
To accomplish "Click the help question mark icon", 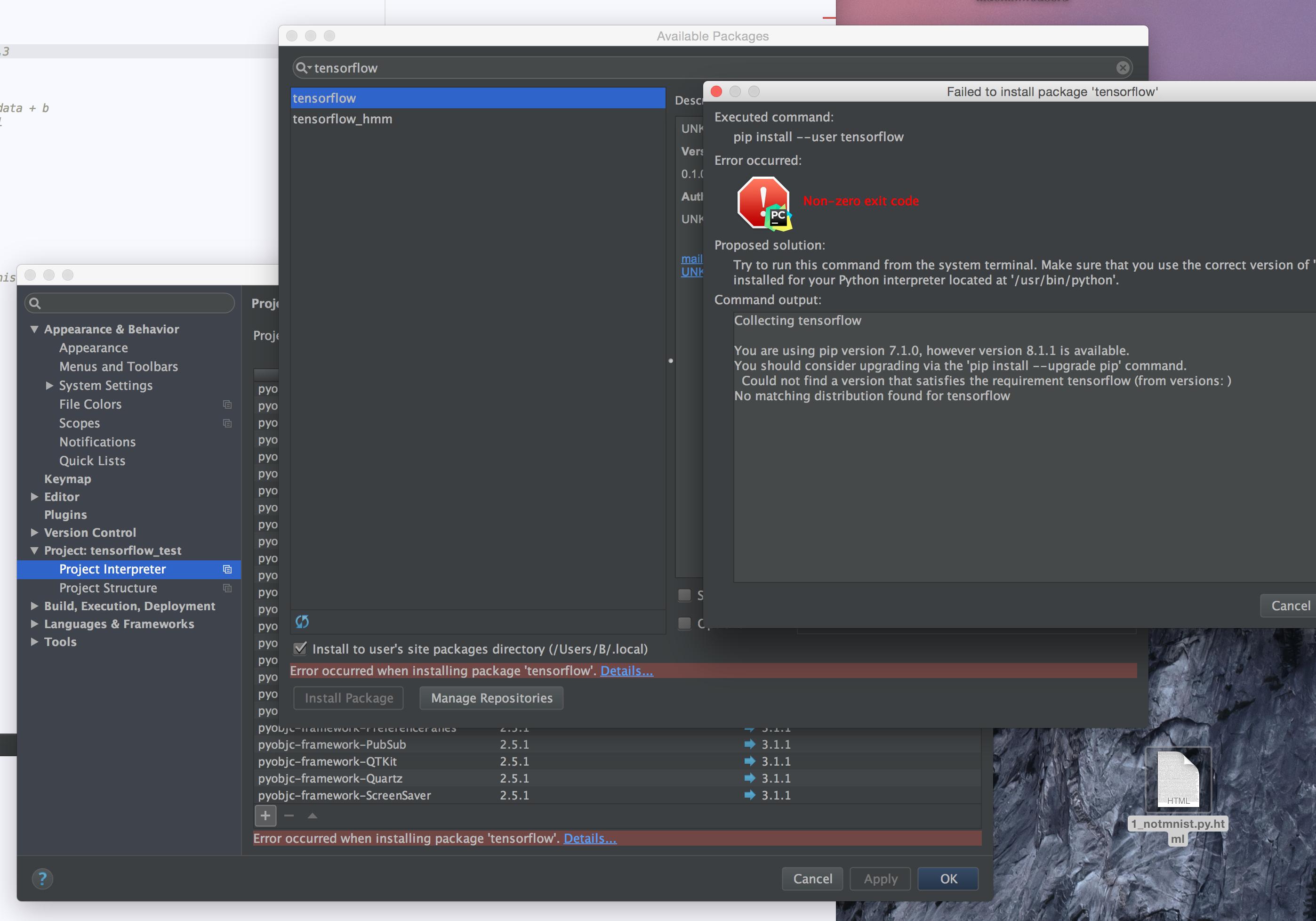I will pyautogui.click(x=42, y=879).
